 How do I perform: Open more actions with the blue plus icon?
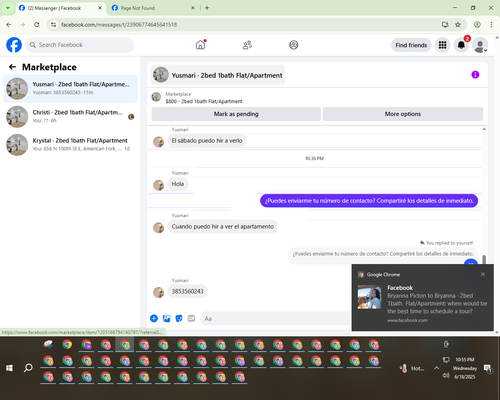click(154, 318)
